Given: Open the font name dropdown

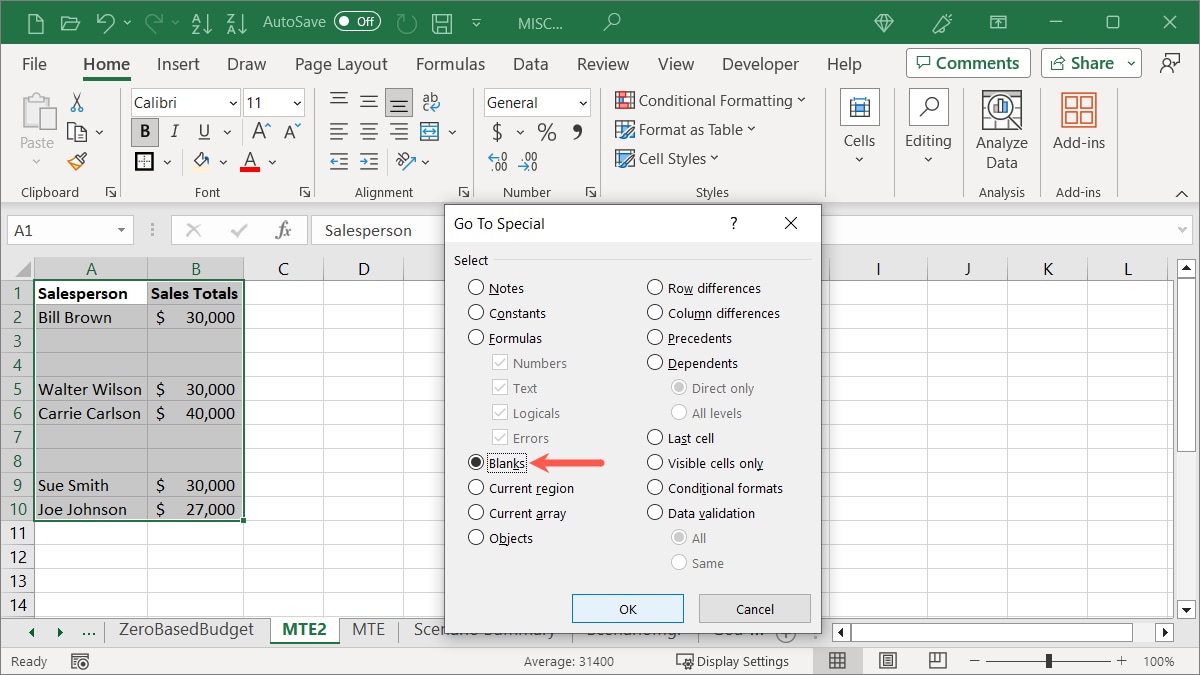Looking at the screenshot, I should click(233, 103).
